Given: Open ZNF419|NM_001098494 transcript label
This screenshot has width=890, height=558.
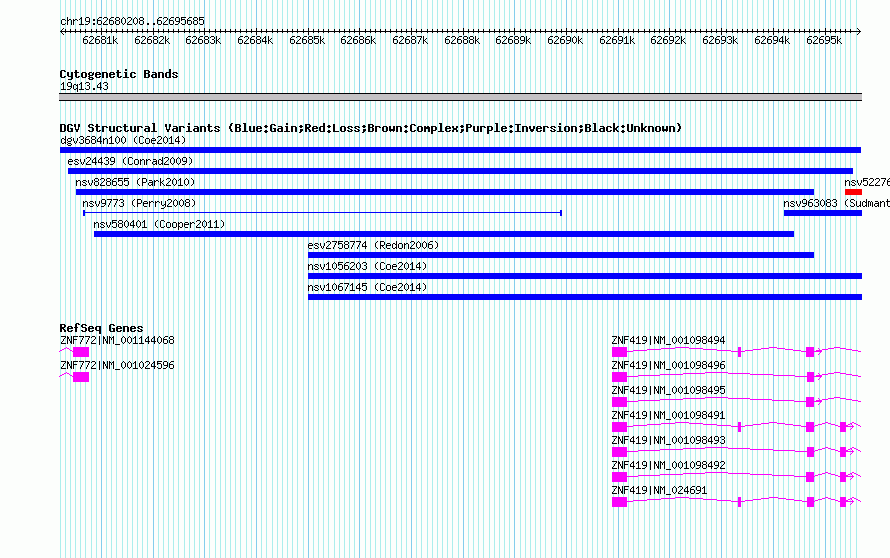Looking at the screenshot, I should coord(668,340).
